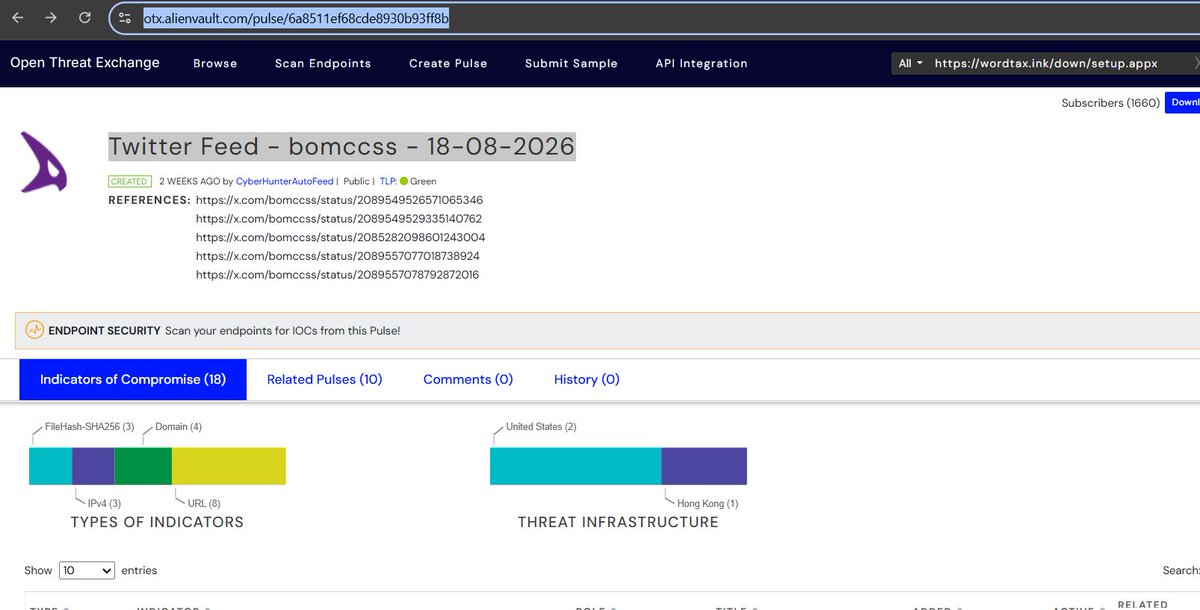Switch to Comments (0) tab
Image resolution: width=1200 pixels, height=610 pixels.
(468, 380)
